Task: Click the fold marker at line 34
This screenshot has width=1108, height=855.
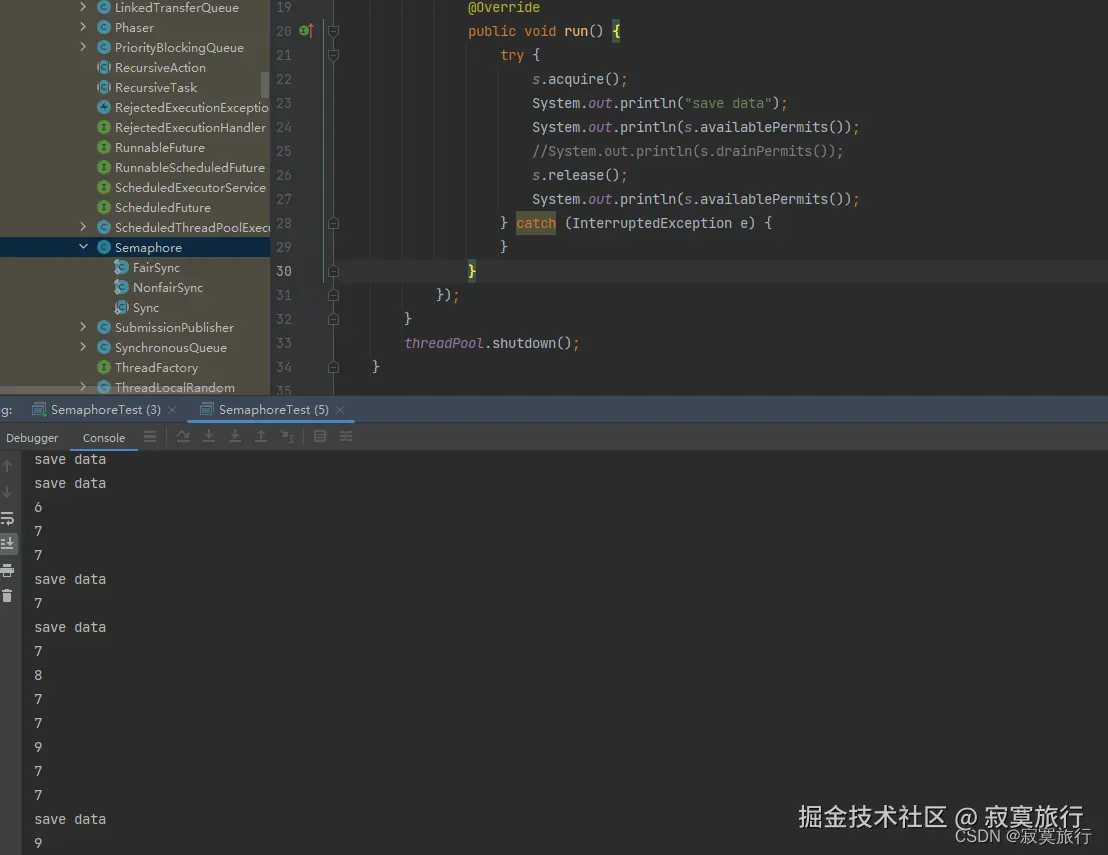Action: point(334,367)
